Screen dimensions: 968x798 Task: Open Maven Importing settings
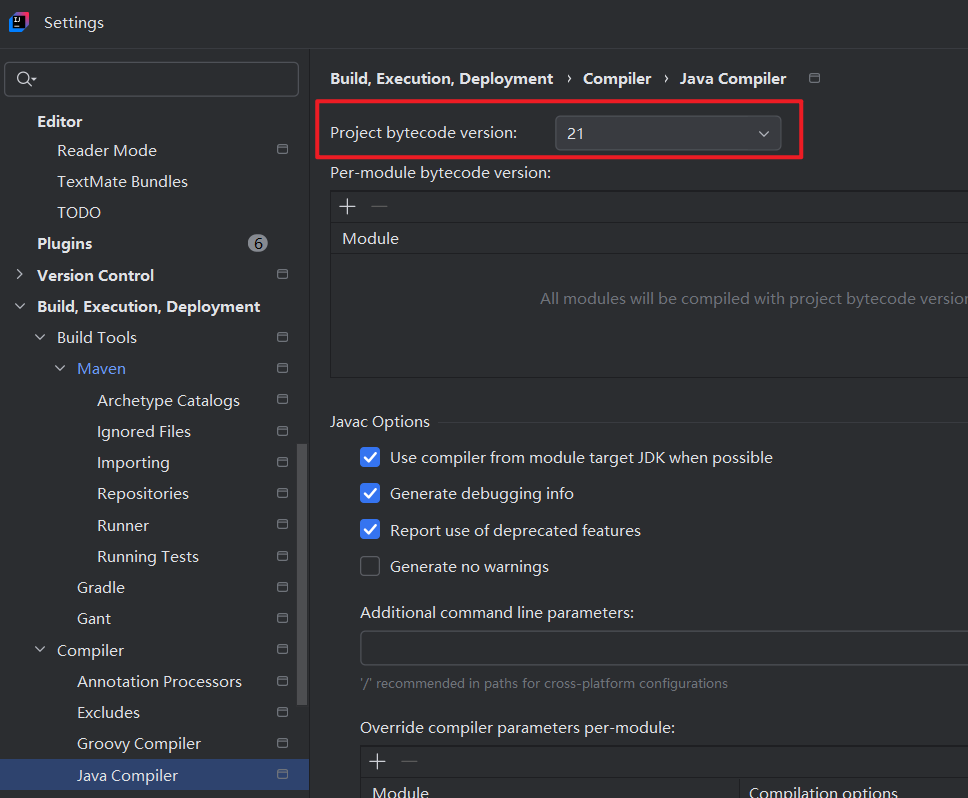coord(133,463)
